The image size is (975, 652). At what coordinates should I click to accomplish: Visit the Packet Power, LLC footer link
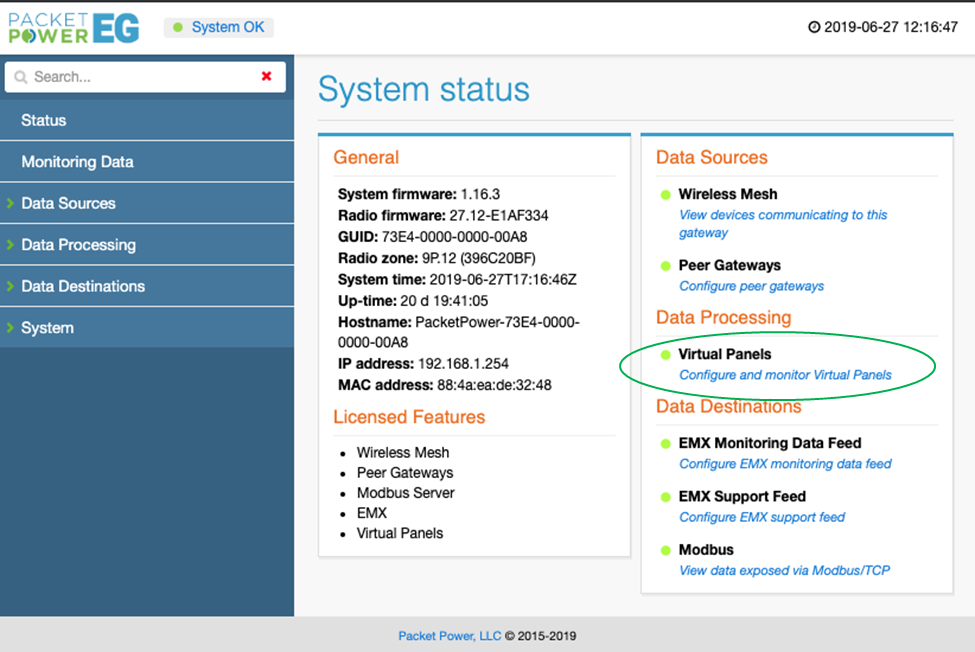pos(450,635)
